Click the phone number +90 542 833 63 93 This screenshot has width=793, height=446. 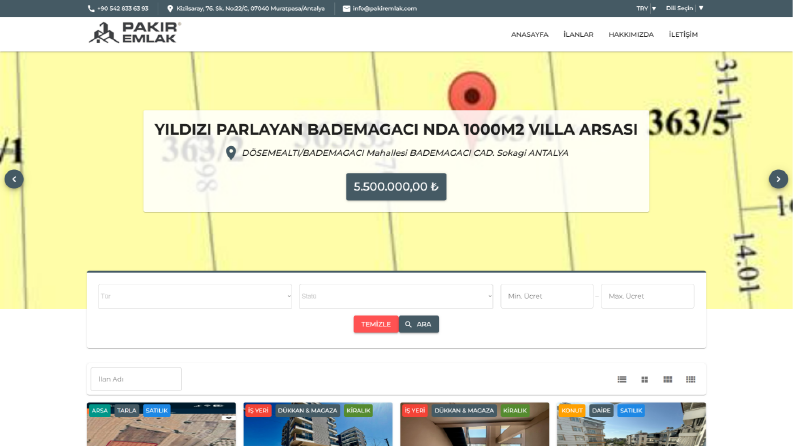123,9
